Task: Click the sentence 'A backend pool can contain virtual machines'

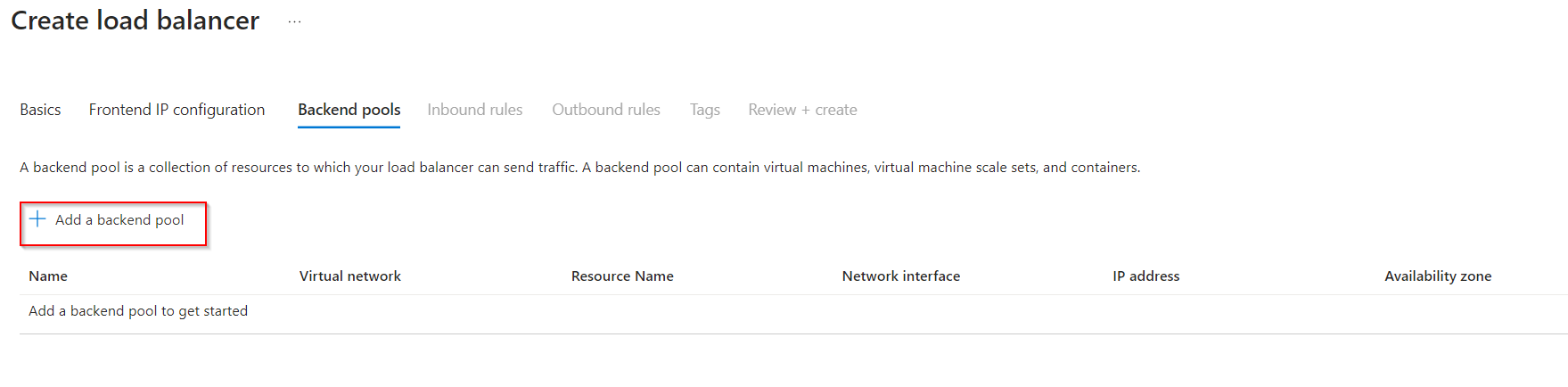Action: coord(861,168)
